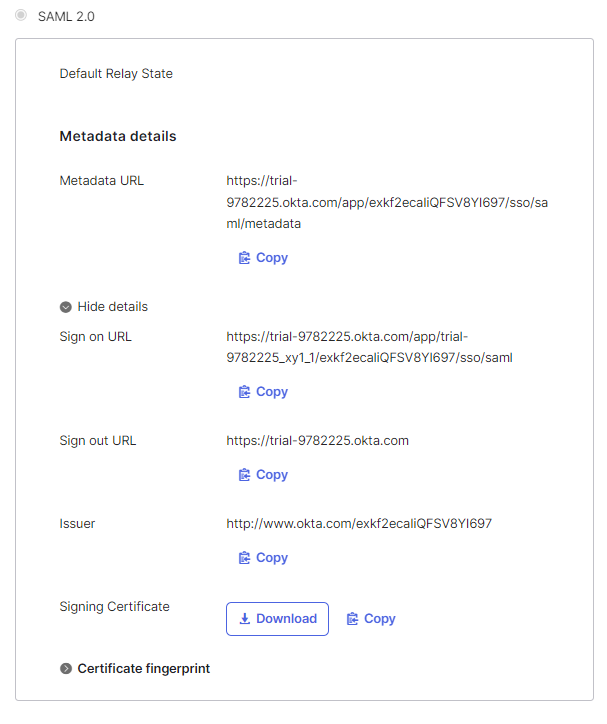The width and height of the screenshot is (607, 724).
Task: Click the Issuer field label
Action: 77,524
